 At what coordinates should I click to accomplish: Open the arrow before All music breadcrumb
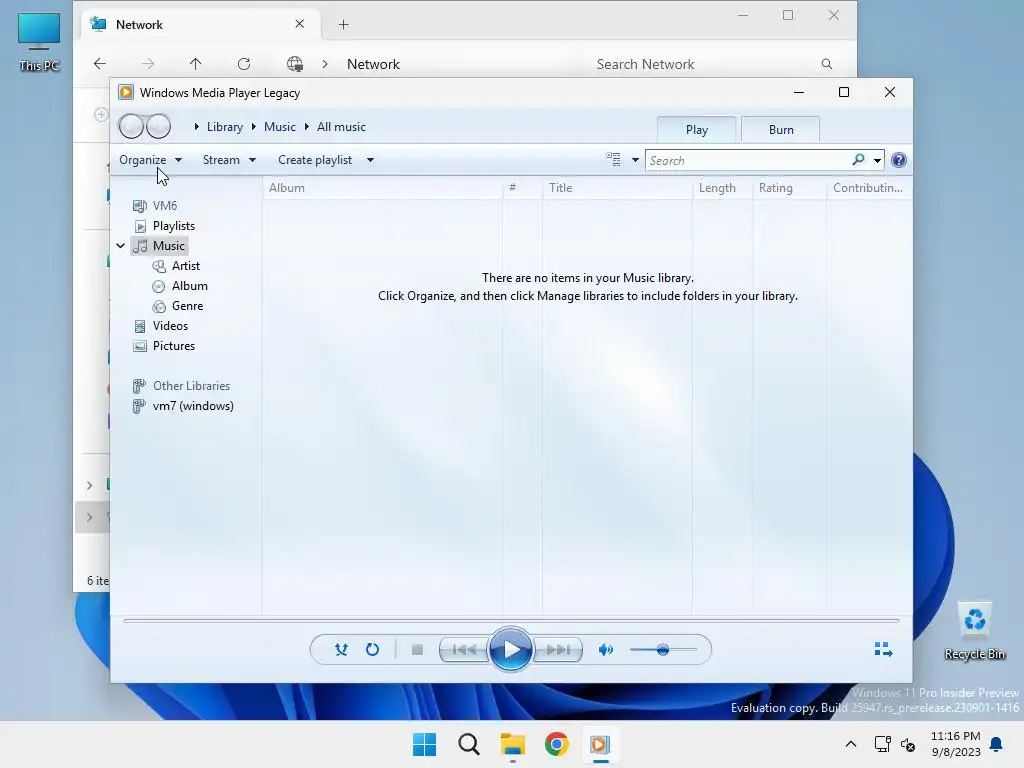point(306,127)
